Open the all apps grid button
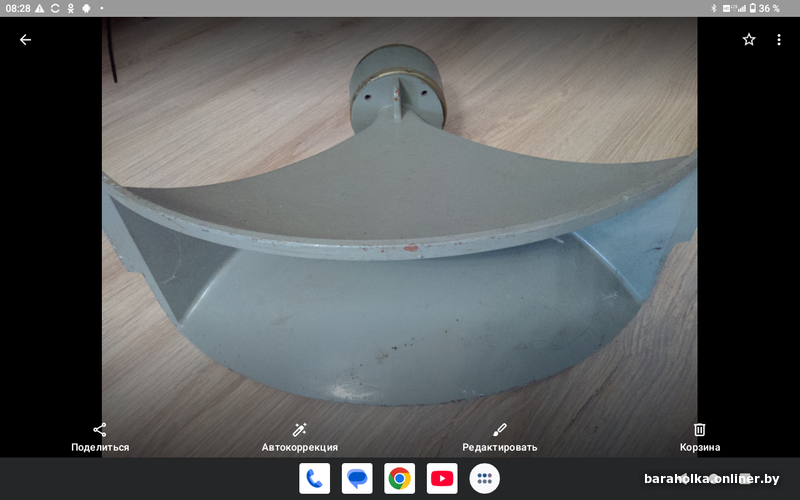This screenshot has width=800, height=500. point(485,479)
